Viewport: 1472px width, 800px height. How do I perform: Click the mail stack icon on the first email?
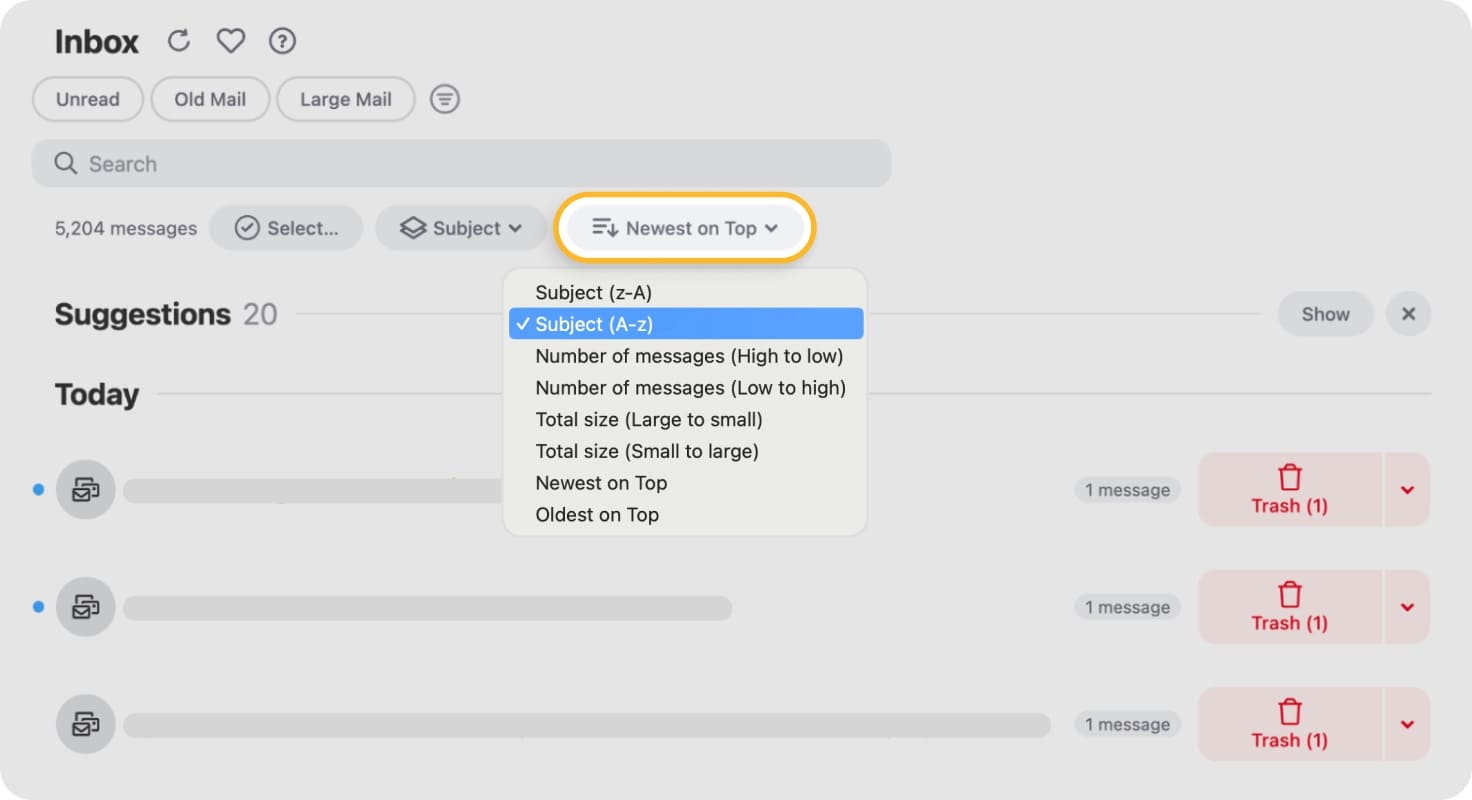pyautogui.click(x=86, y=490)
